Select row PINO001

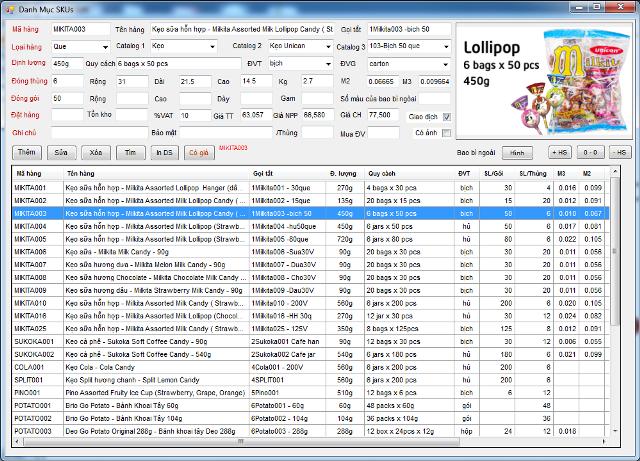tap(311, 392)
